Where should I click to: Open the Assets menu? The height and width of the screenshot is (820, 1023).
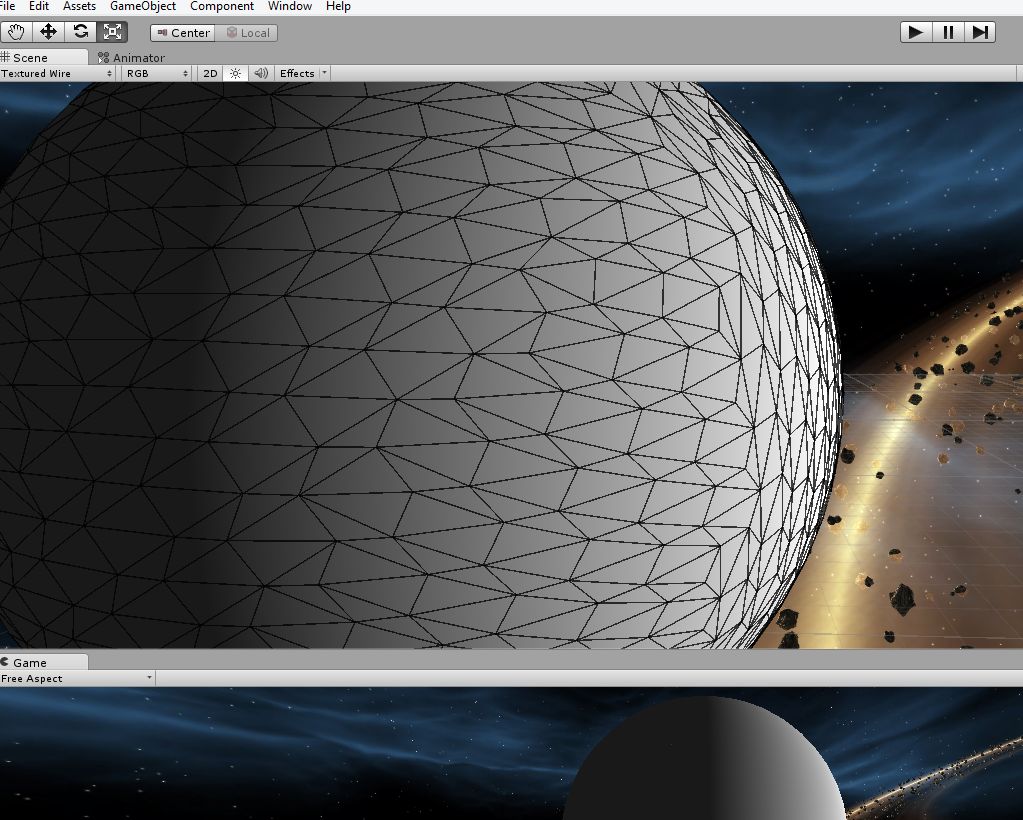(80, 7)
